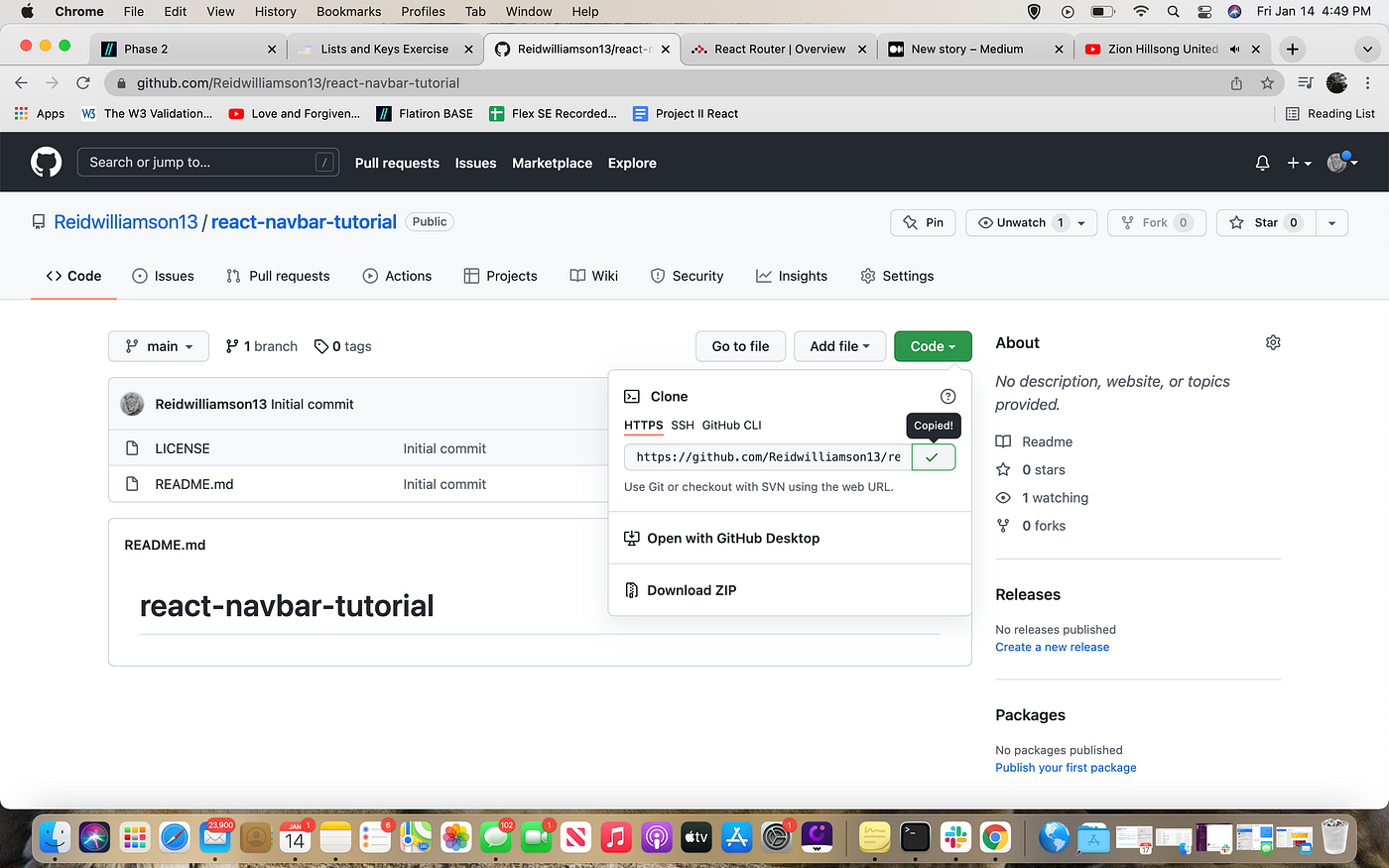Click the About settings gear icon
The image size is (1389, 868).
1273,342
